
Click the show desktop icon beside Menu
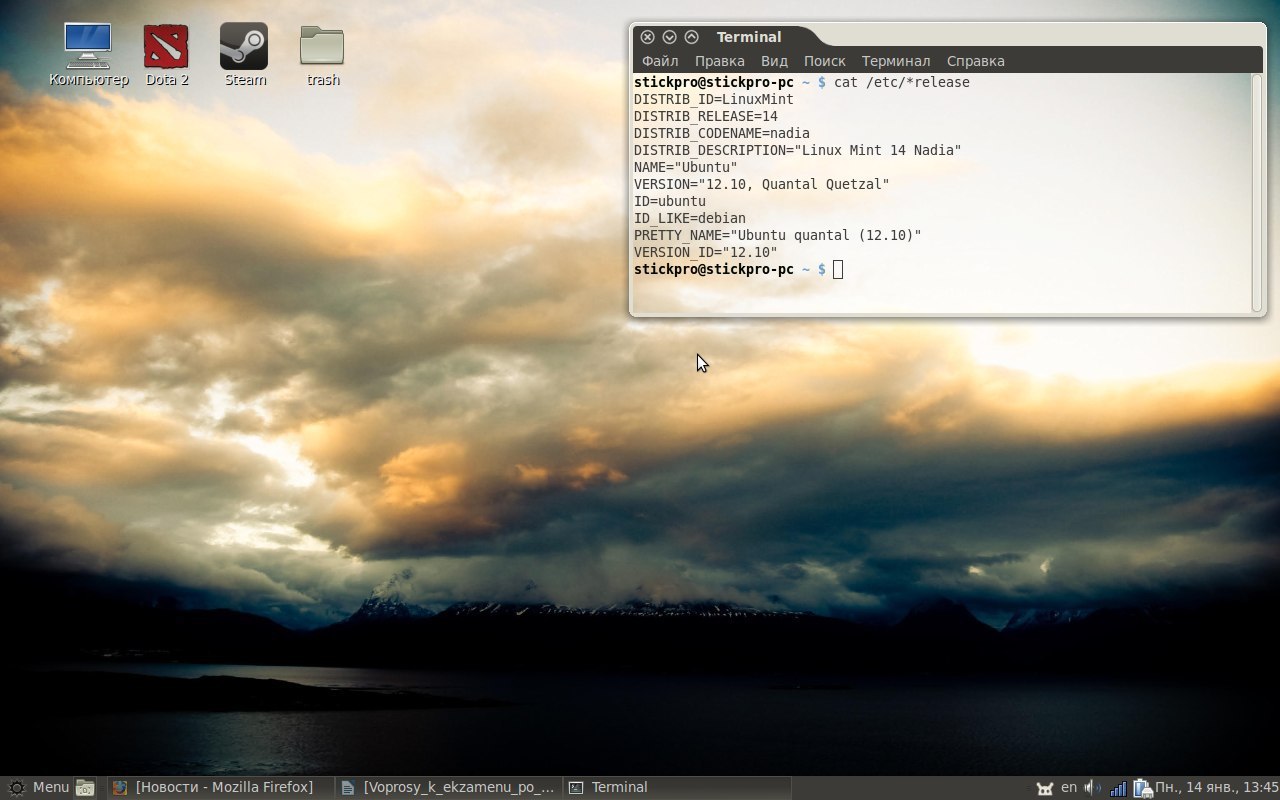tap(85, 787)
